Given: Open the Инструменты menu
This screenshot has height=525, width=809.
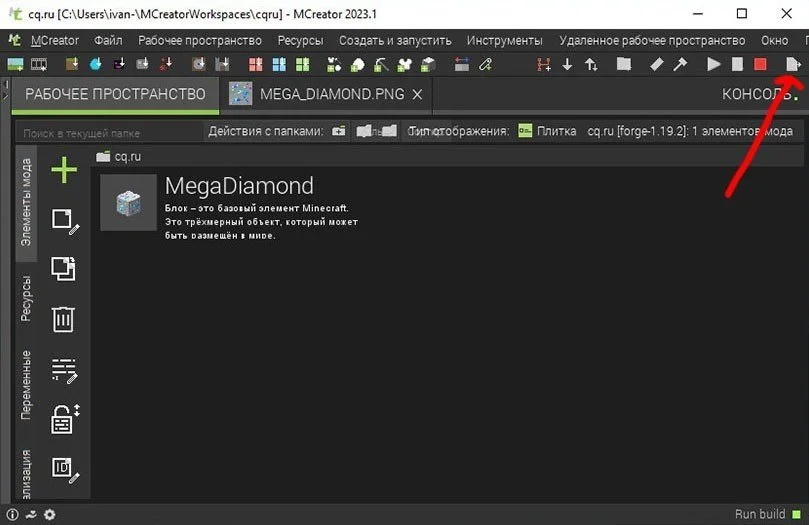Looking at the screenshot, I should (505, 40).
